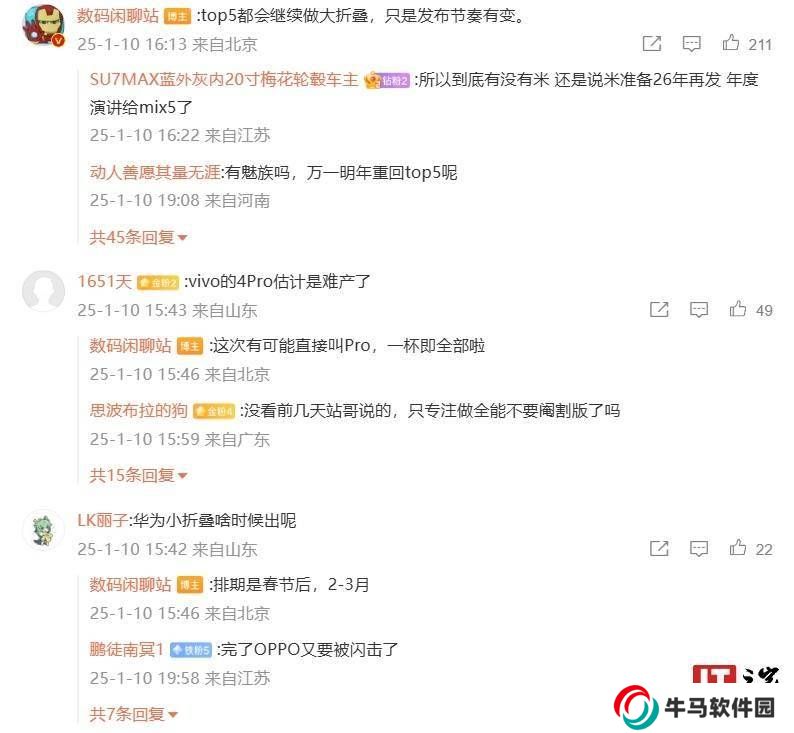794x733 pixels.
Task: Expand the 共7条回复 replies
Action: (134, 714)
